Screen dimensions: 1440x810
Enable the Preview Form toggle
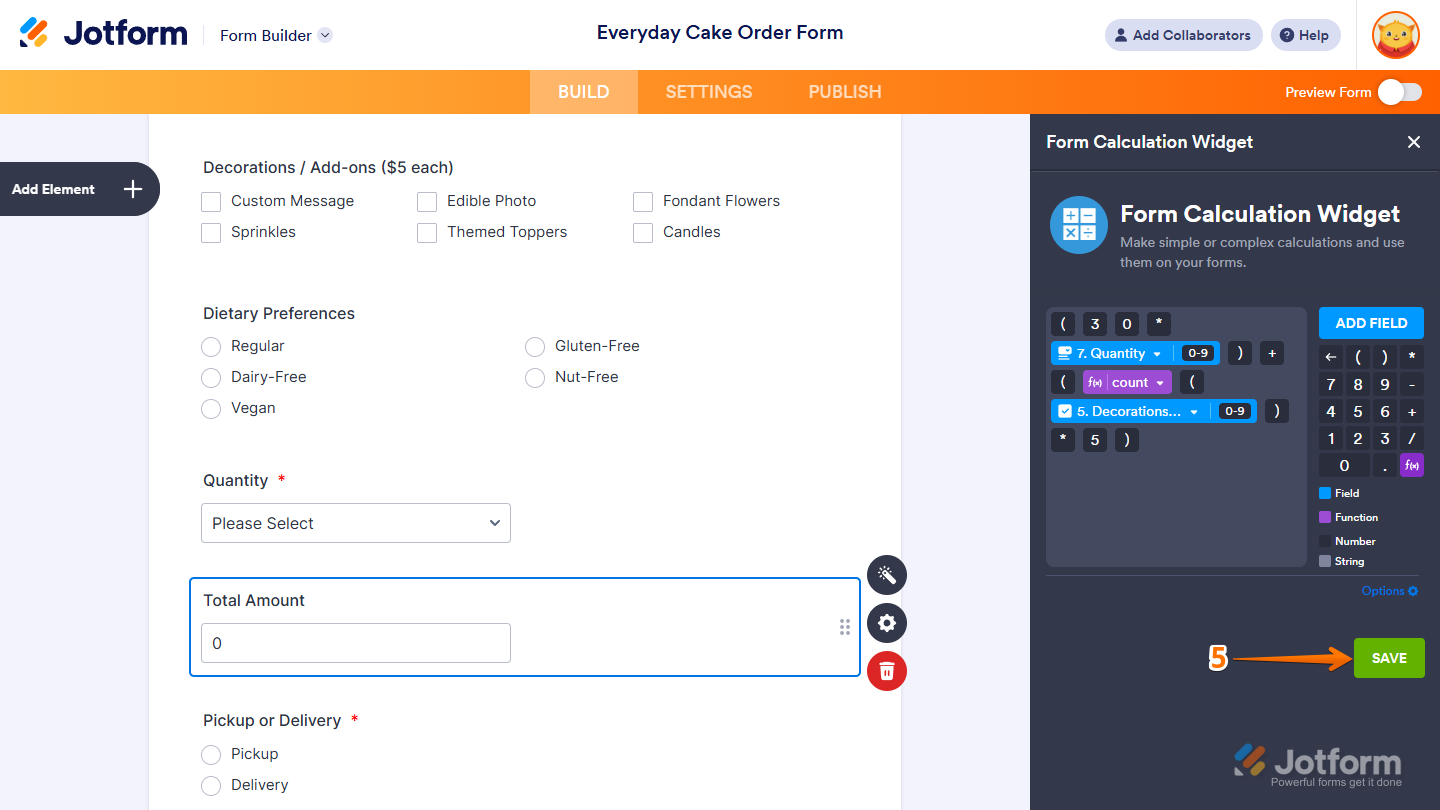point(1400,91)
